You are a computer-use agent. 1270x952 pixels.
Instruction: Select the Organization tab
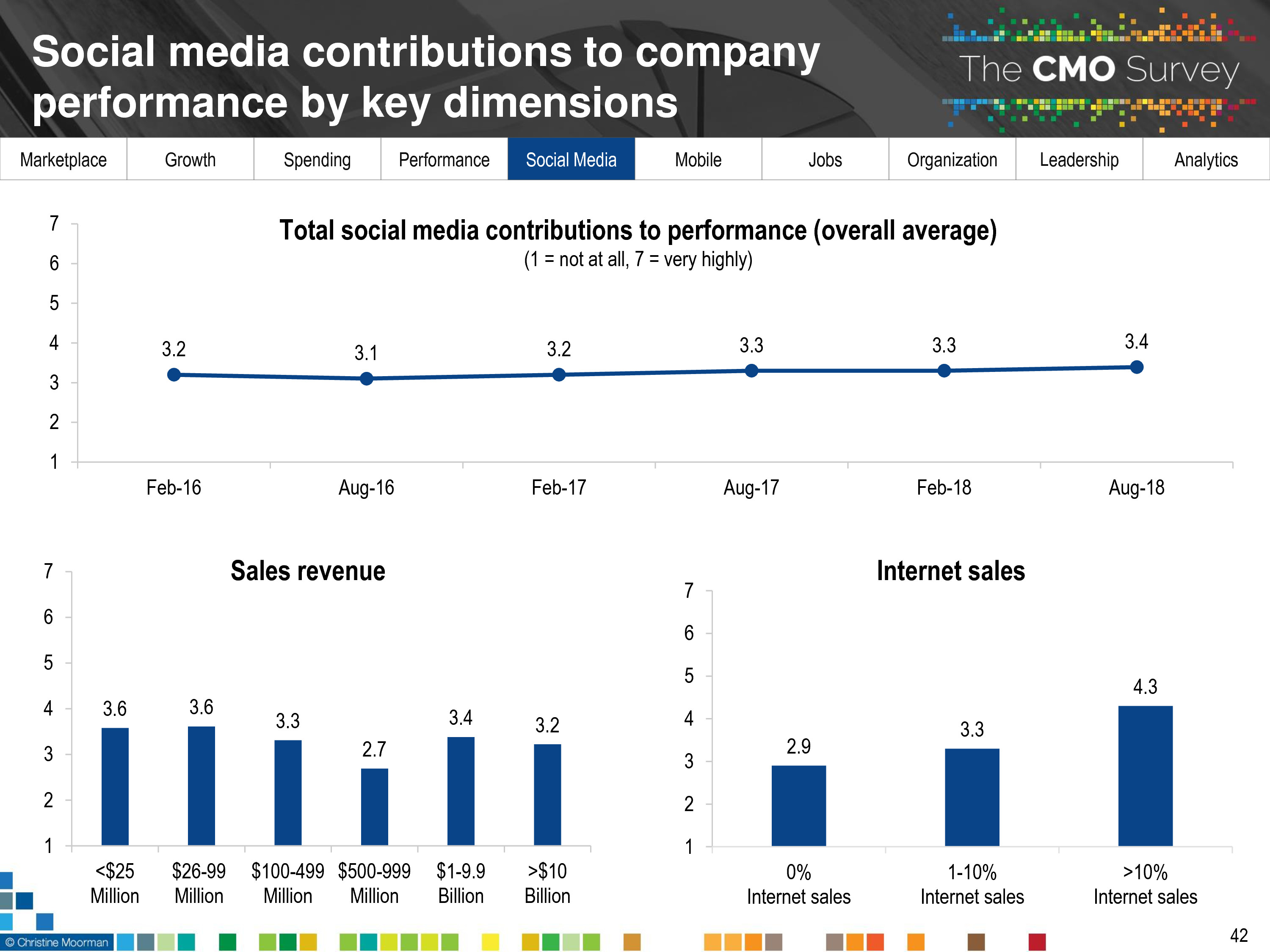pyautogui.click(x=952, y=159)
